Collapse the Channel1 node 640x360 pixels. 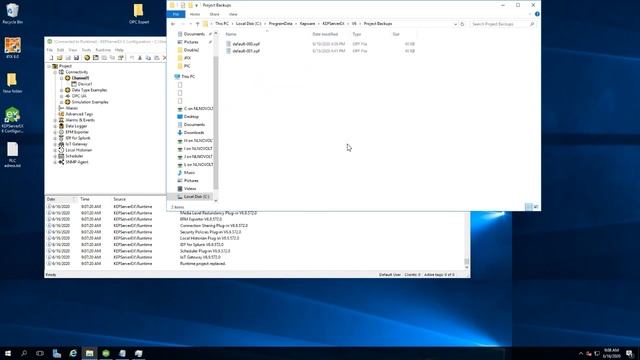(x=62, y=78)
